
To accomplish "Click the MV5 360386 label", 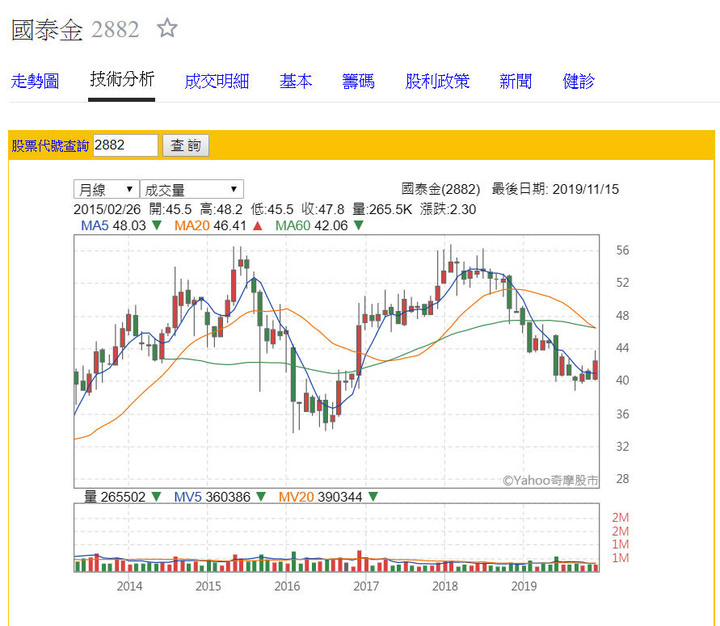I will 212,497.
